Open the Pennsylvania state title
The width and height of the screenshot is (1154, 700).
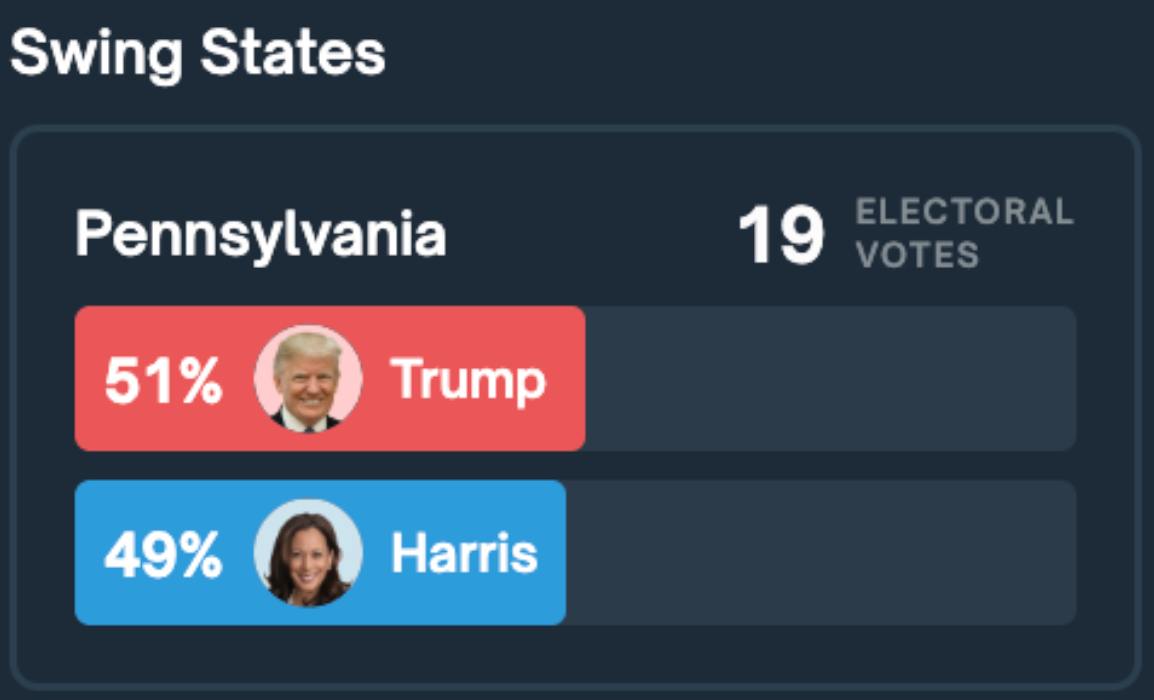tap(261, 234)
